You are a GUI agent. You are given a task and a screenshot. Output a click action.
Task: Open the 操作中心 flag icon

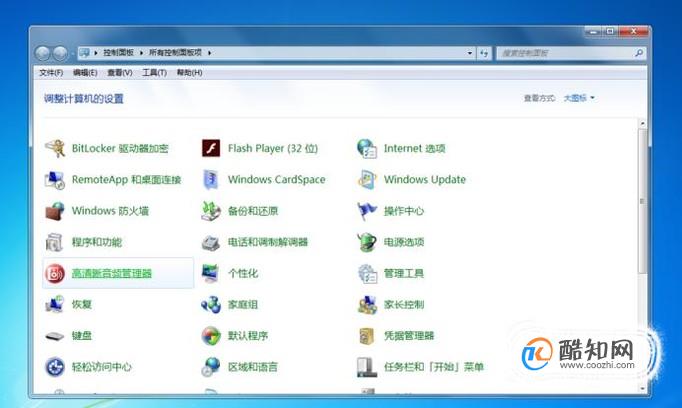click(367, 211)
